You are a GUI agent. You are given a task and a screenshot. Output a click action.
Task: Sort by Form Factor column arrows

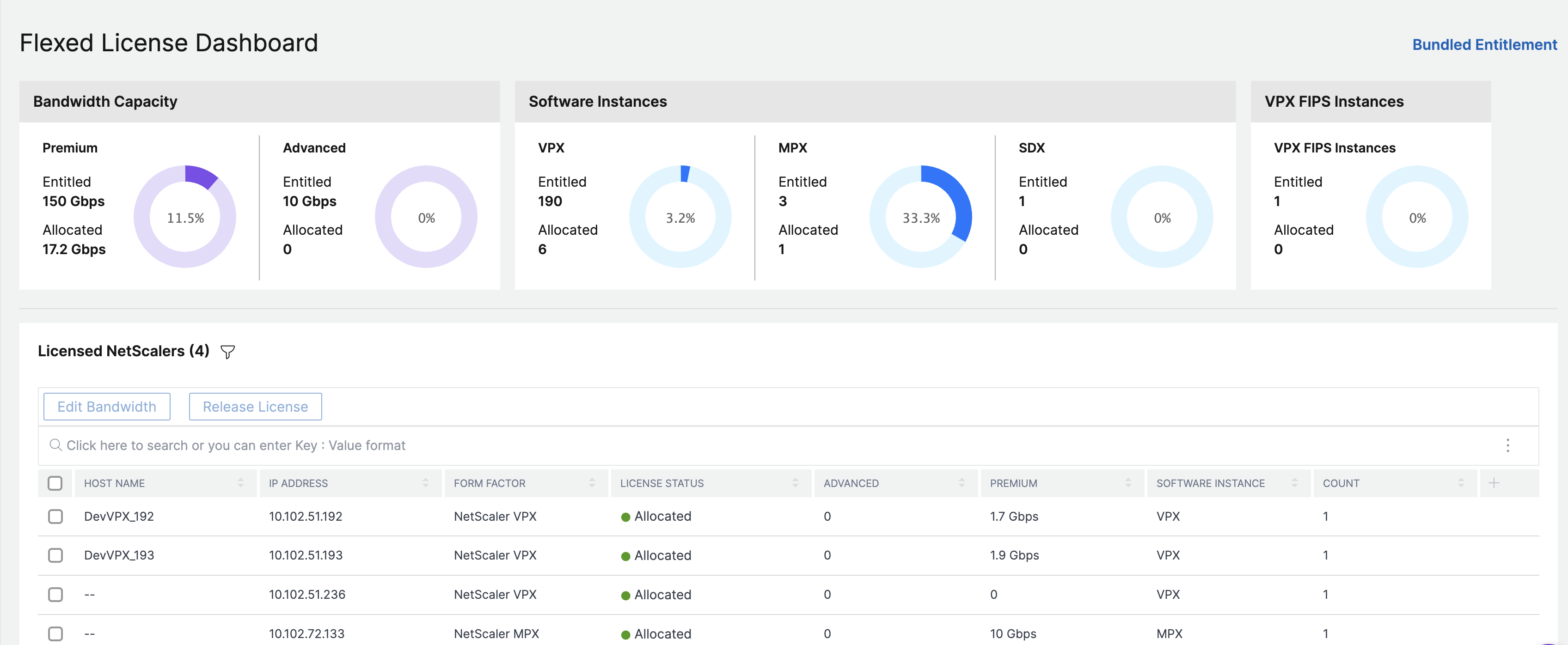tap(592, 483)
